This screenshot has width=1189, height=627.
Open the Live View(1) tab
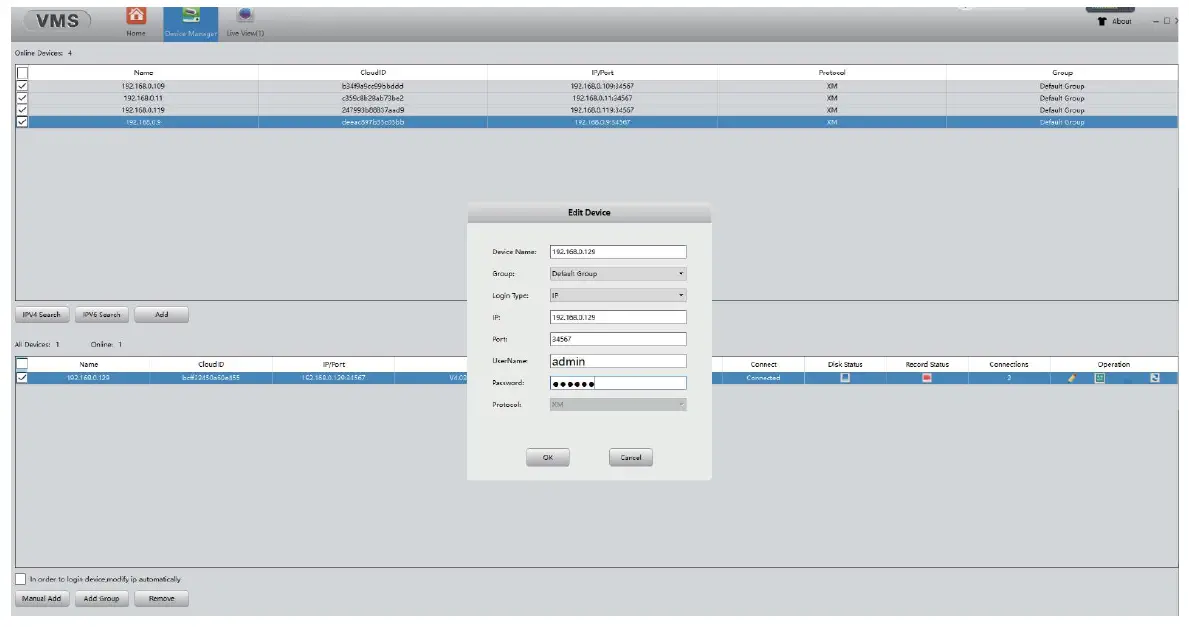(x=245, y=23)
